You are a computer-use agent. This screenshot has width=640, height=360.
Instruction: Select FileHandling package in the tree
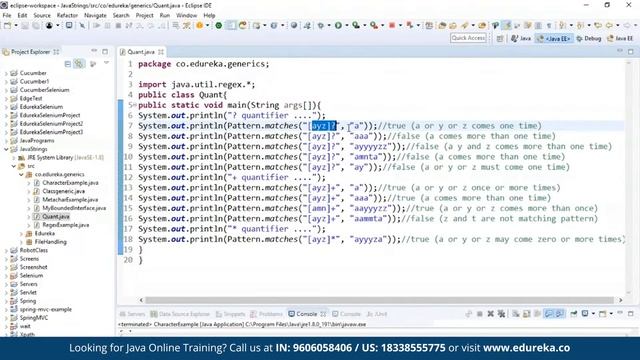51,242
